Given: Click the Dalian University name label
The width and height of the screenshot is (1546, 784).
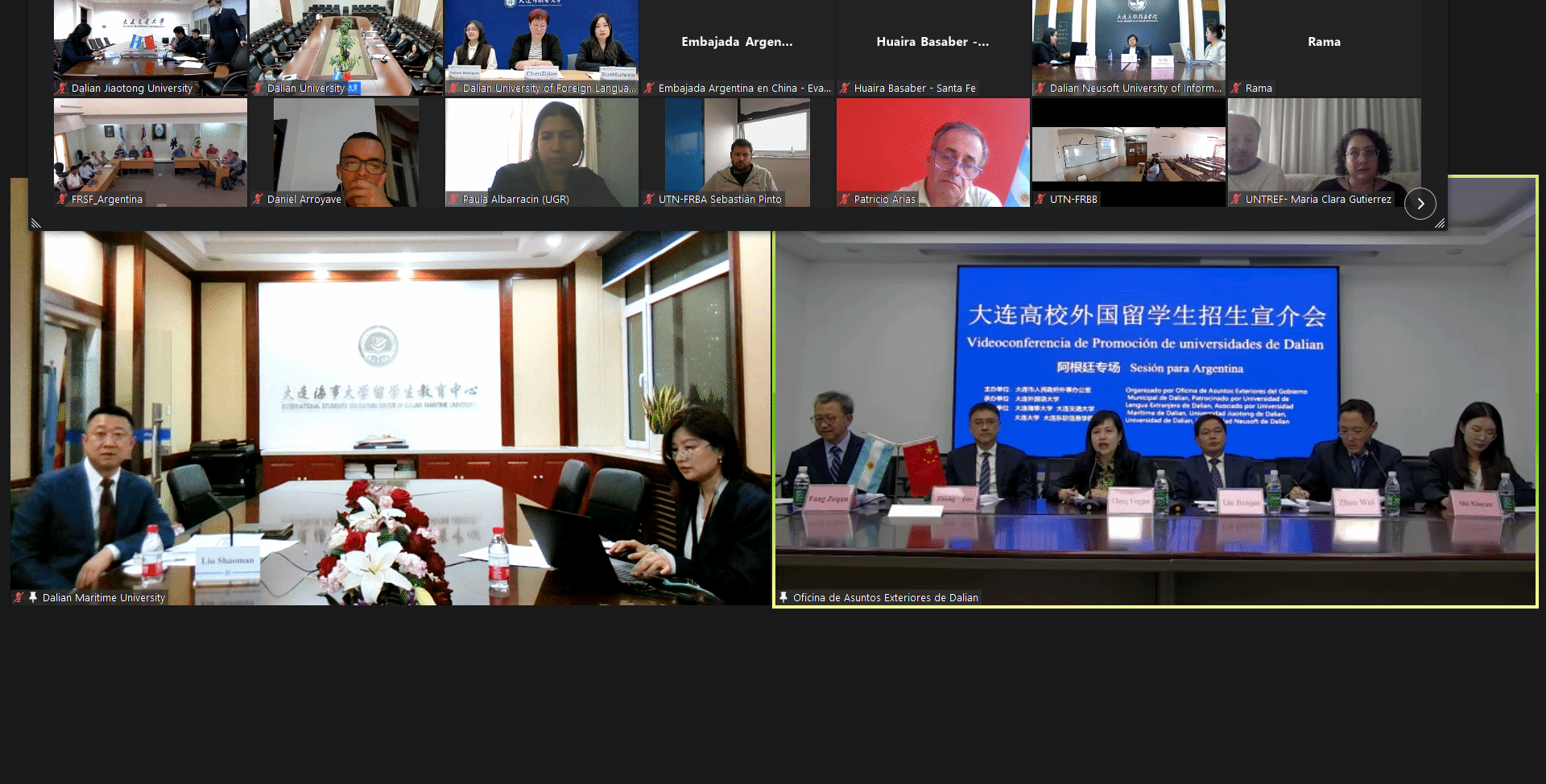Looking at the screenshot, I should click(306, 89).
